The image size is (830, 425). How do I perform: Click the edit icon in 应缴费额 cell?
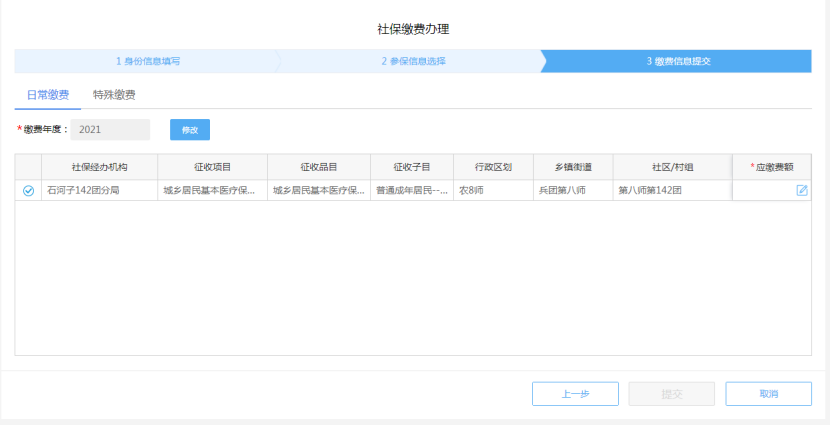(x=802, y=191)
